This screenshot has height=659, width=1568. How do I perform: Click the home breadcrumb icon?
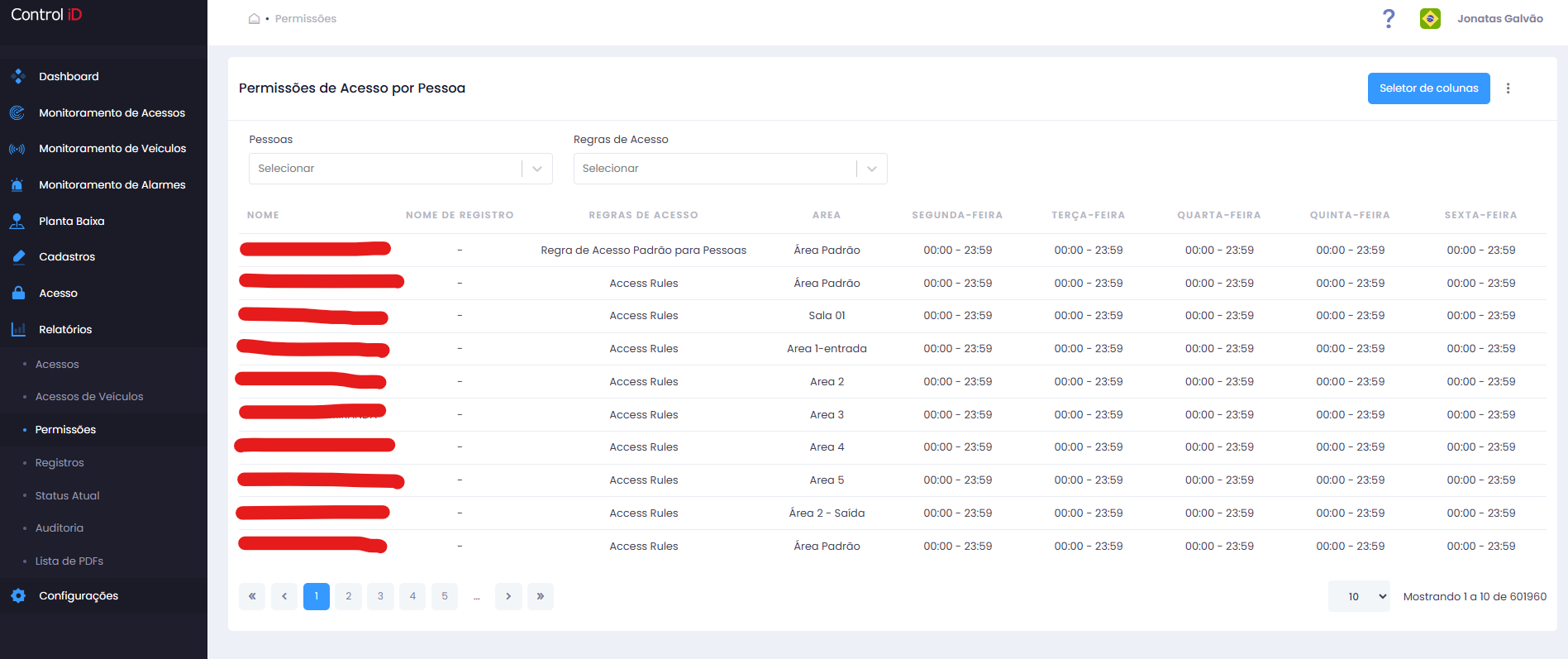pyautogui.click(x=255, y=18)
